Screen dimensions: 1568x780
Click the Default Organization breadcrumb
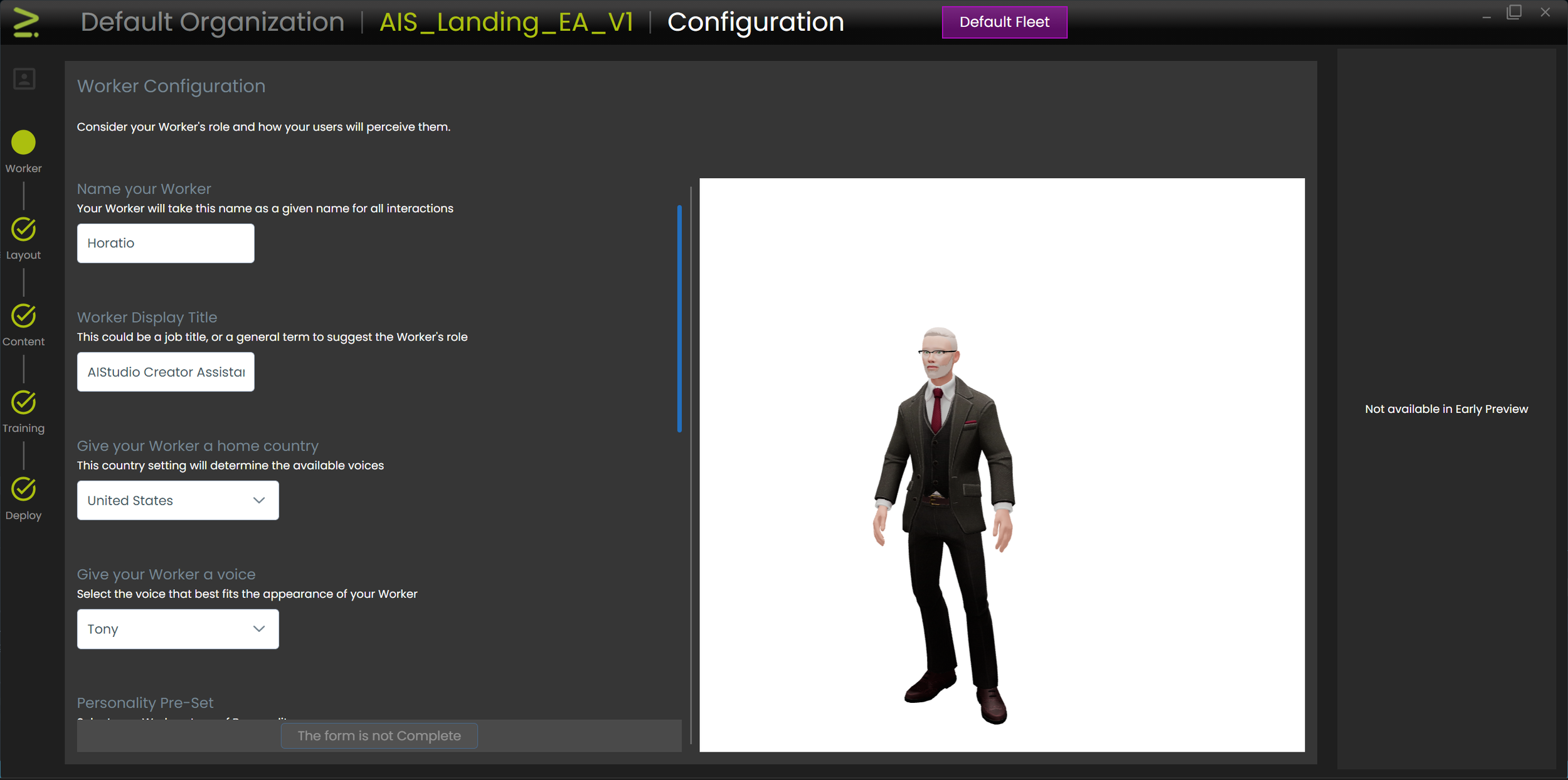point(213,22)
